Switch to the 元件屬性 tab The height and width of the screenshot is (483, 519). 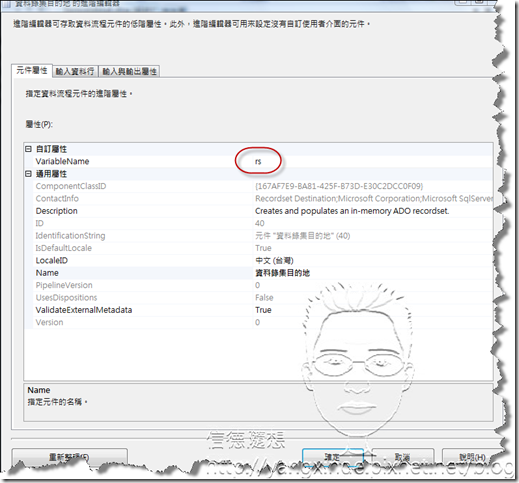[32, 71]
